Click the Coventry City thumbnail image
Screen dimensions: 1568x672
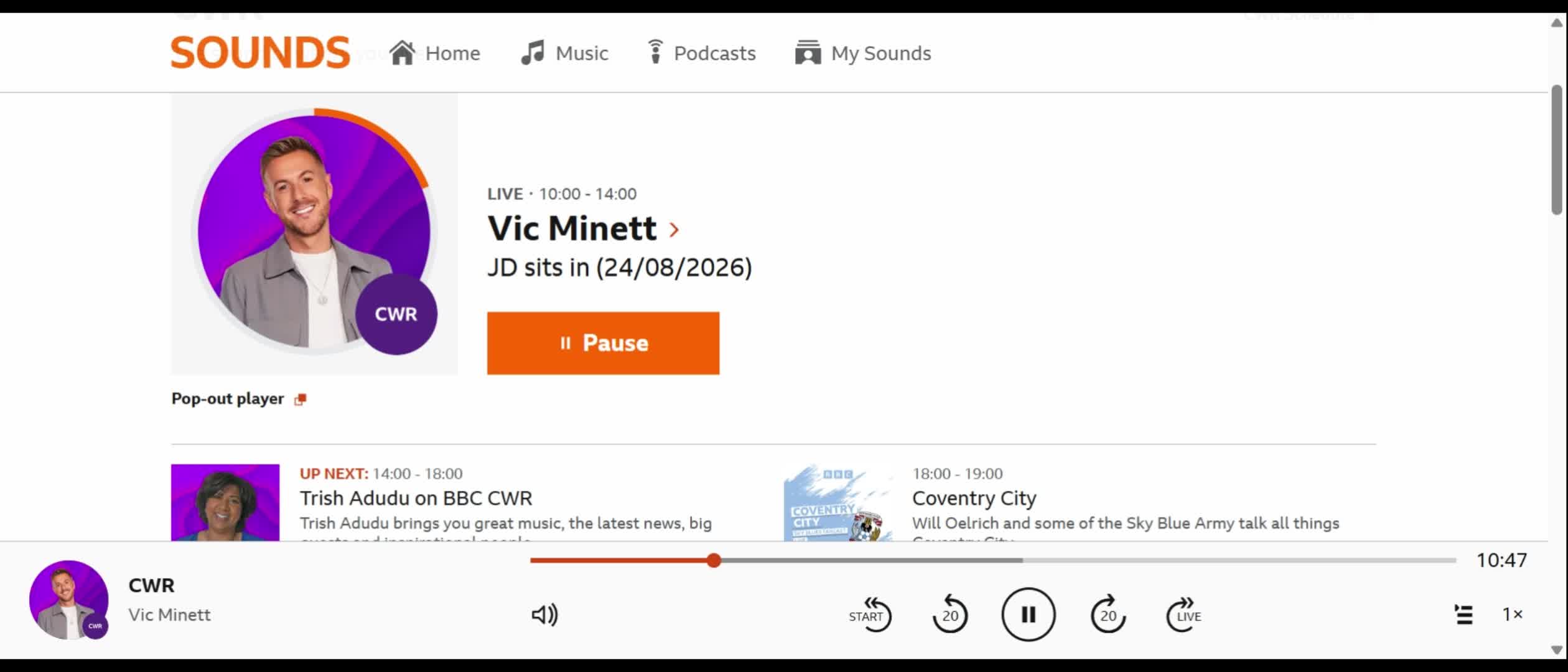838,503
